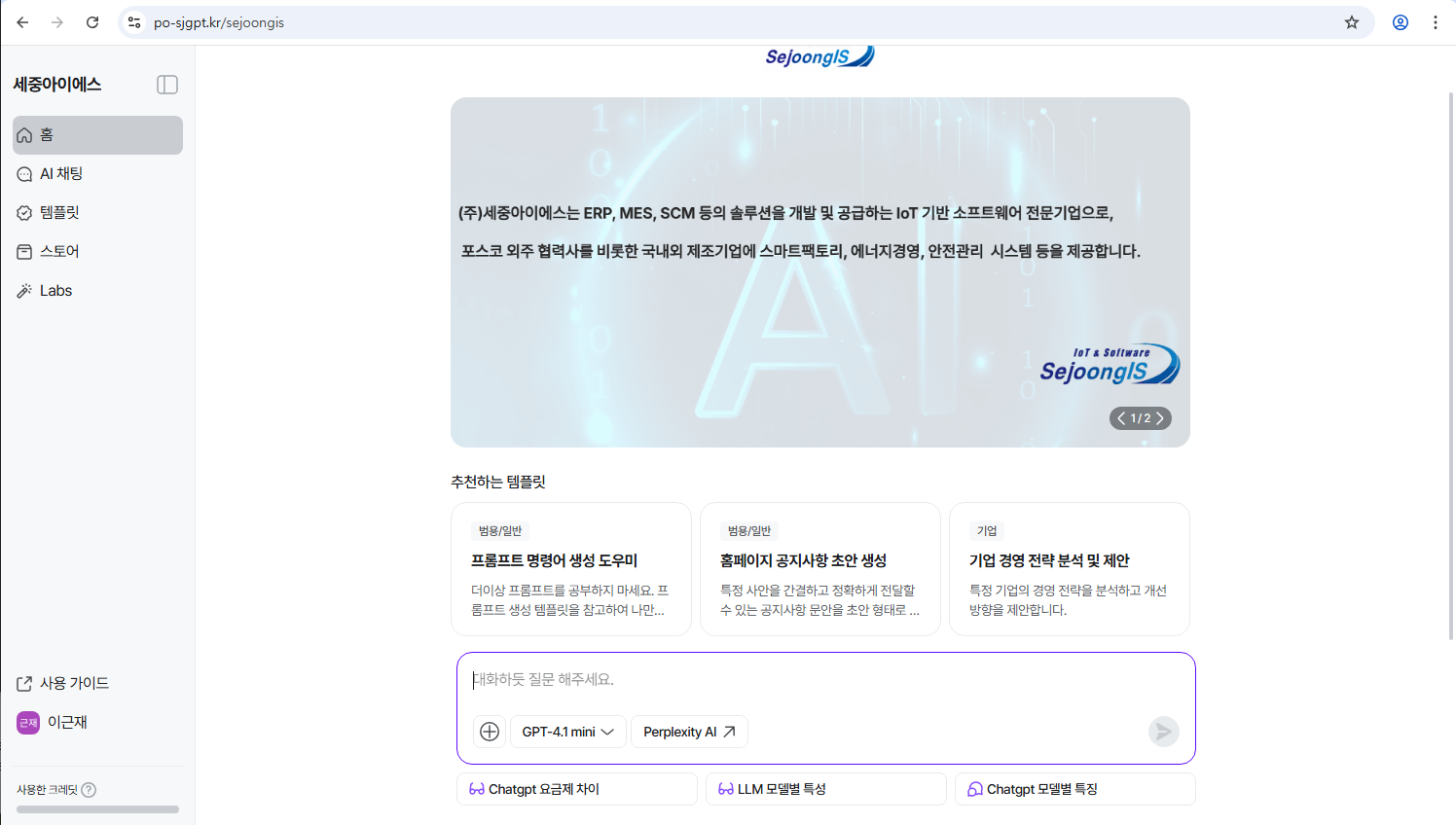Screen dimensions: 1456x825
Task: Click the Labs magic wand icon
Action: 24,291
